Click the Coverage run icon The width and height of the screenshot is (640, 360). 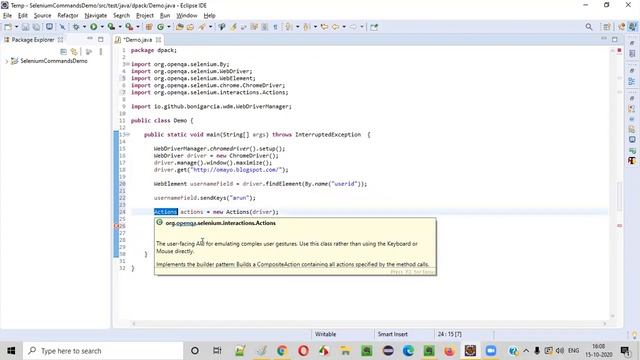111,27
